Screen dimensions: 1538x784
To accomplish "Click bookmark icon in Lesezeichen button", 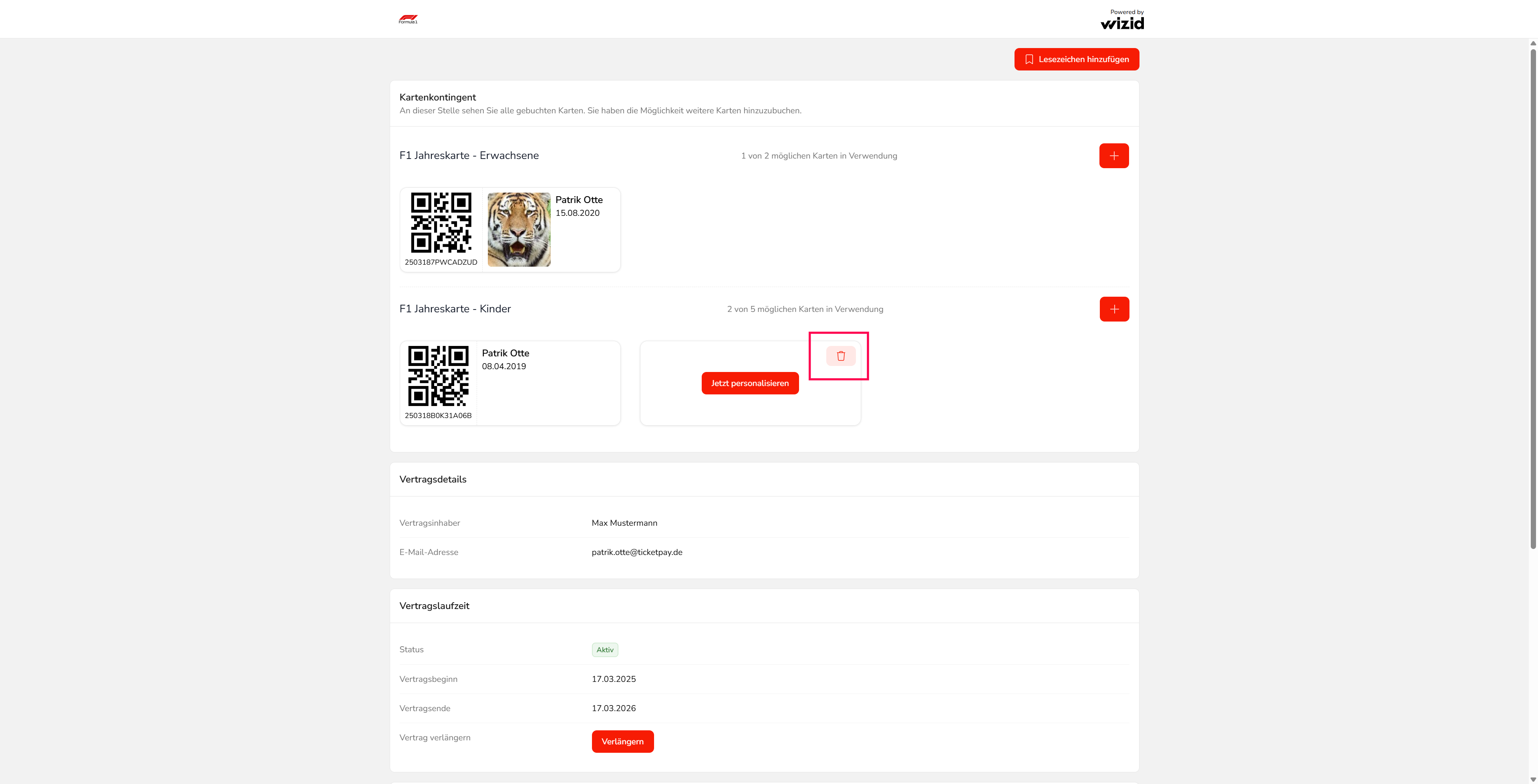I will pyautogui.click(x=1029, y=59).
